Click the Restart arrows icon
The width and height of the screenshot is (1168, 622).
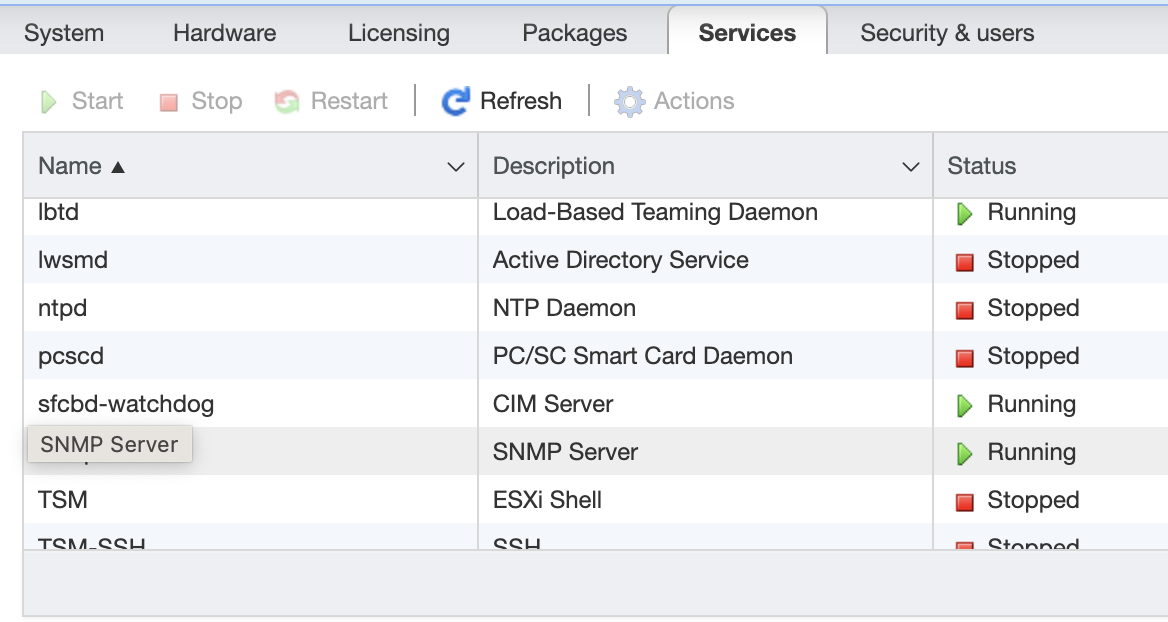pyautogui.click(x=287, y=101)
